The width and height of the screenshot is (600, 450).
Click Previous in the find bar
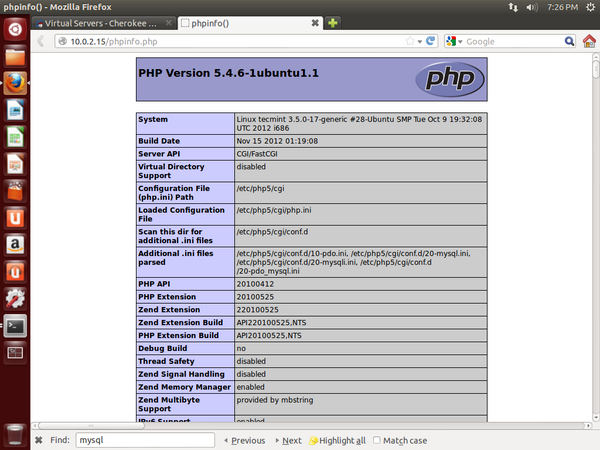[244, 440]
